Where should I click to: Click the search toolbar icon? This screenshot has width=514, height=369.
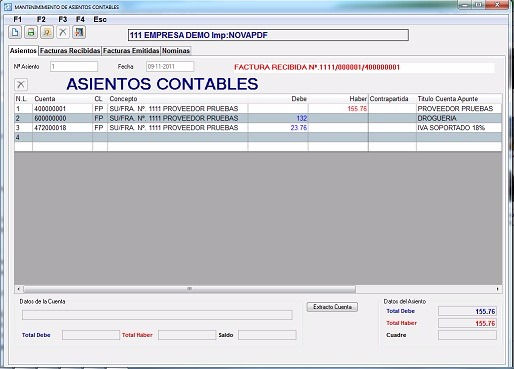(47, 32)
